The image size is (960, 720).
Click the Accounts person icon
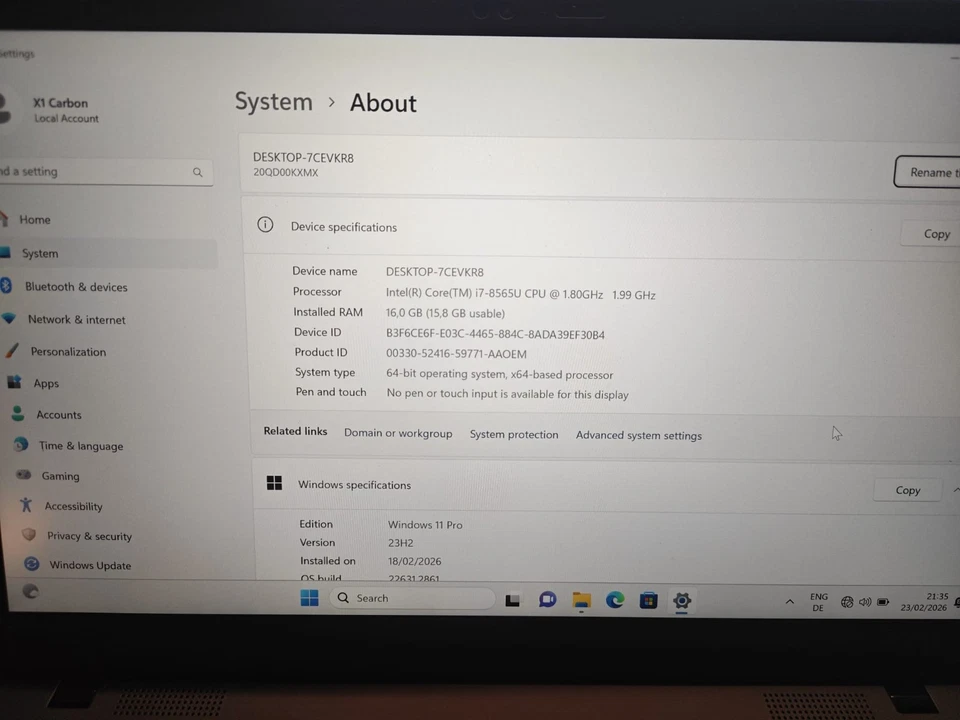click(x=18, y=413)
